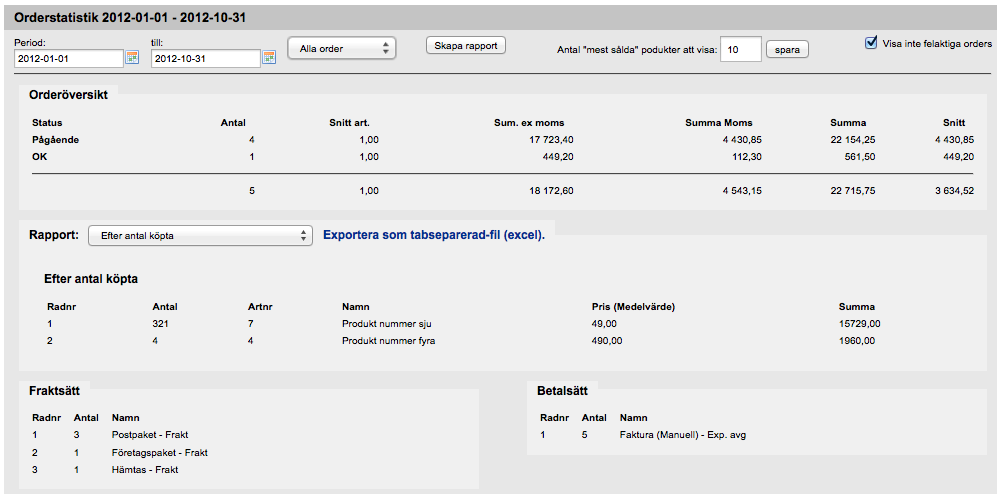The image size is (1002, 500).
Task: Click 'Faktura (Manuell) - Exp. avg' payment entry
Action: (x=683, y=435)
